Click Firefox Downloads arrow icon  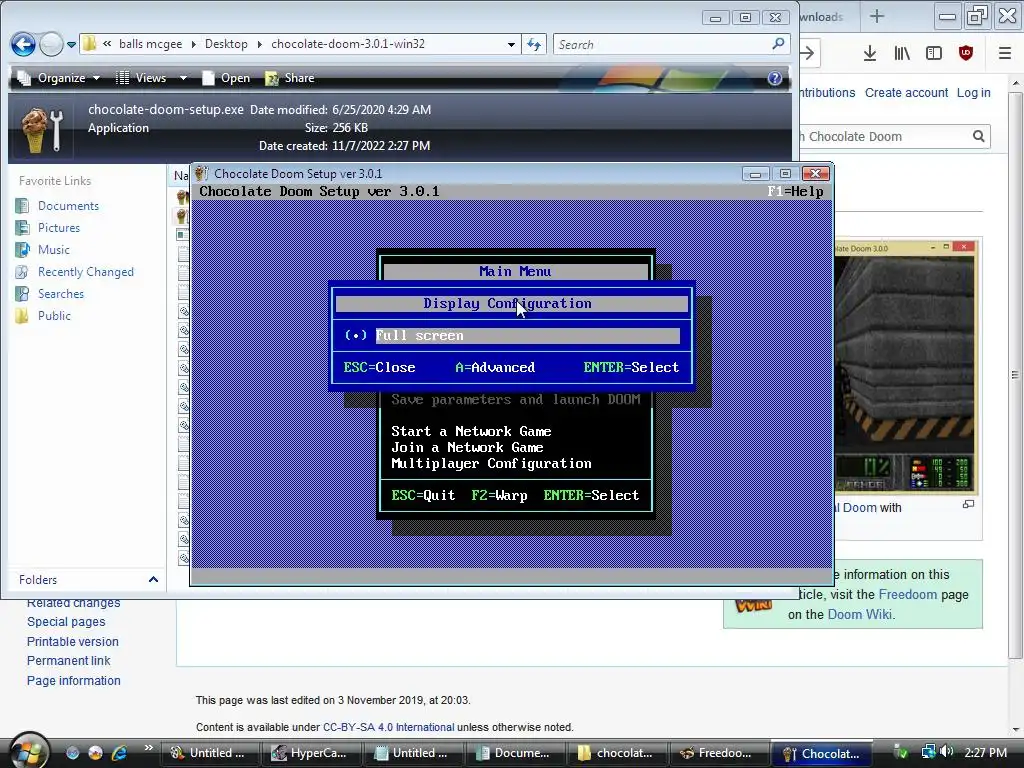[x=870, y=53]
